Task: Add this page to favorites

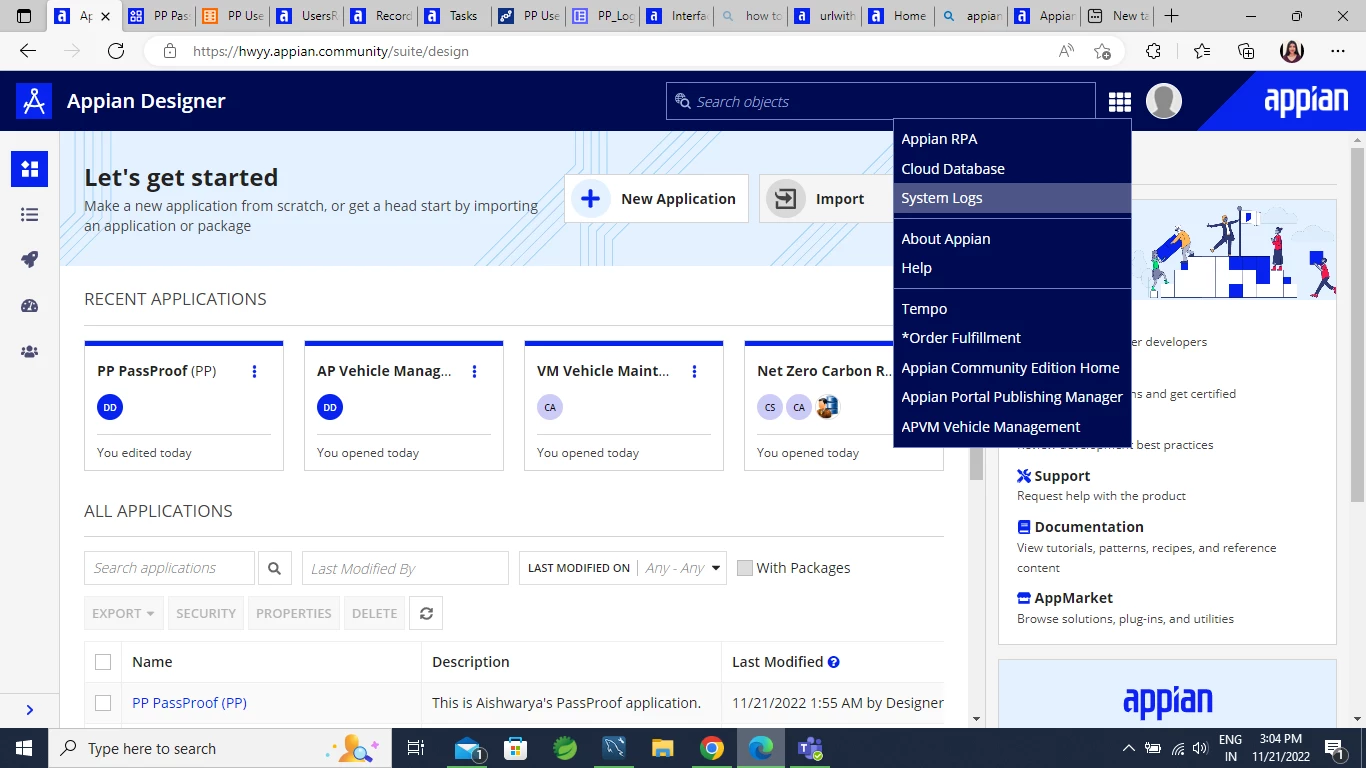Action: [1103, 51]
